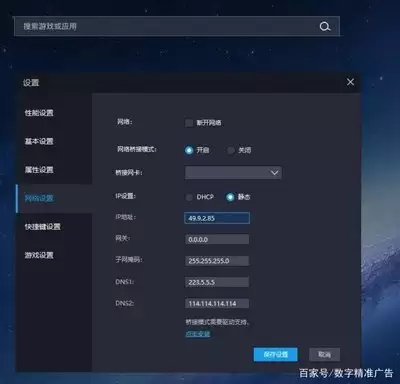Screen dimensions: 400x384
Task: Click the 网关 field 0.0.0.0
Action: tap(217, 239)
